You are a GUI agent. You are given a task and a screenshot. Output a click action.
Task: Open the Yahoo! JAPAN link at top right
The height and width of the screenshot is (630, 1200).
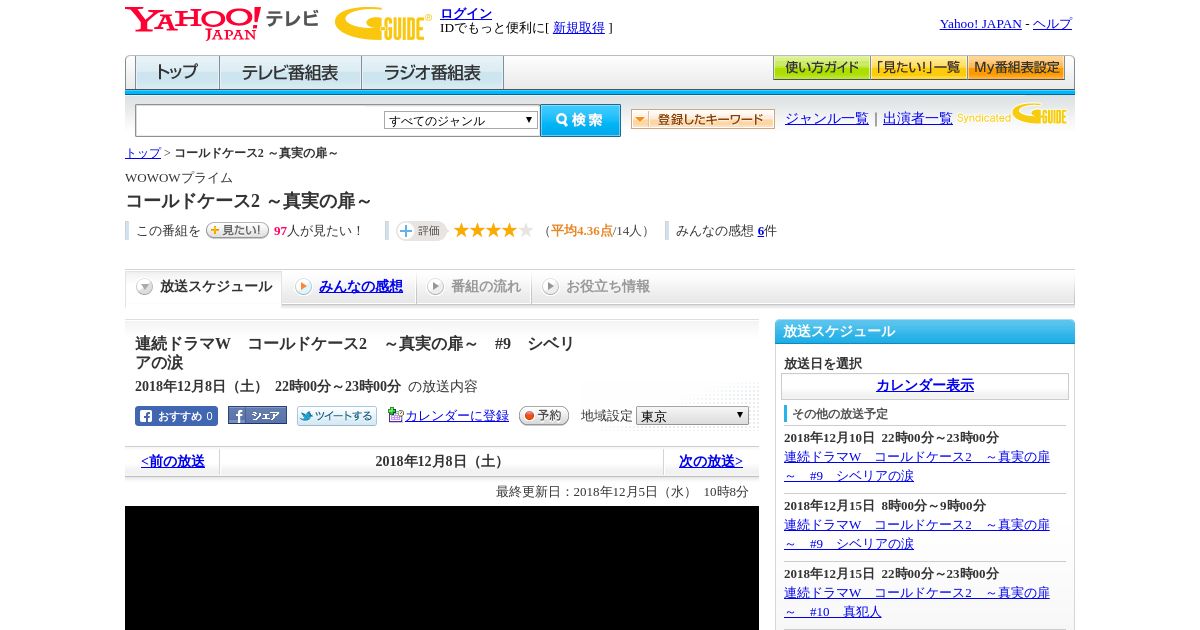pyautogui.click(x=981, y=24)
